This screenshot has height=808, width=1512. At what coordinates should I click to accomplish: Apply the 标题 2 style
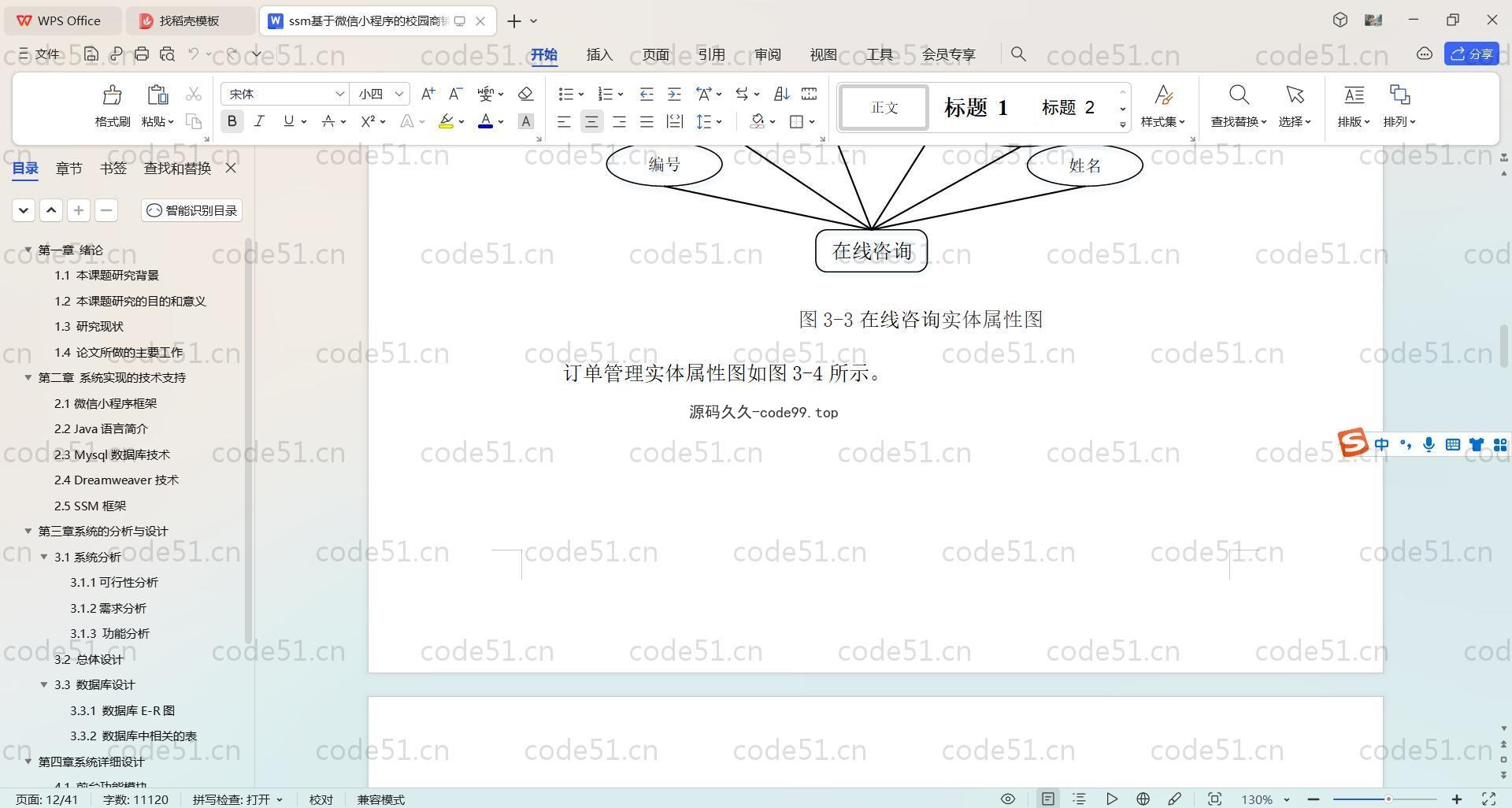(x=1068, y=107)
